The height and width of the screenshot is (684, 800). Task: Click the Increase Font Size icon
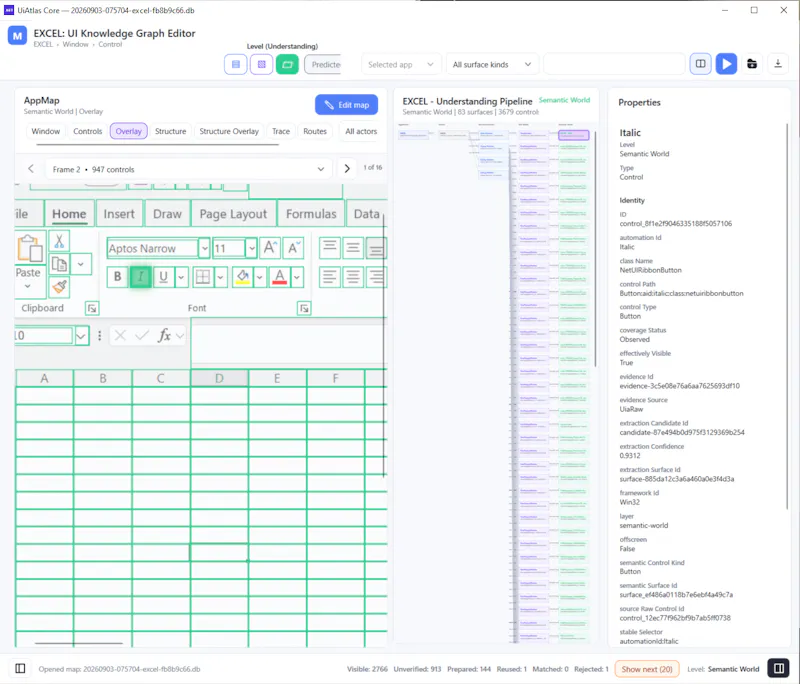pyautogui.click(x=270, y=248)
